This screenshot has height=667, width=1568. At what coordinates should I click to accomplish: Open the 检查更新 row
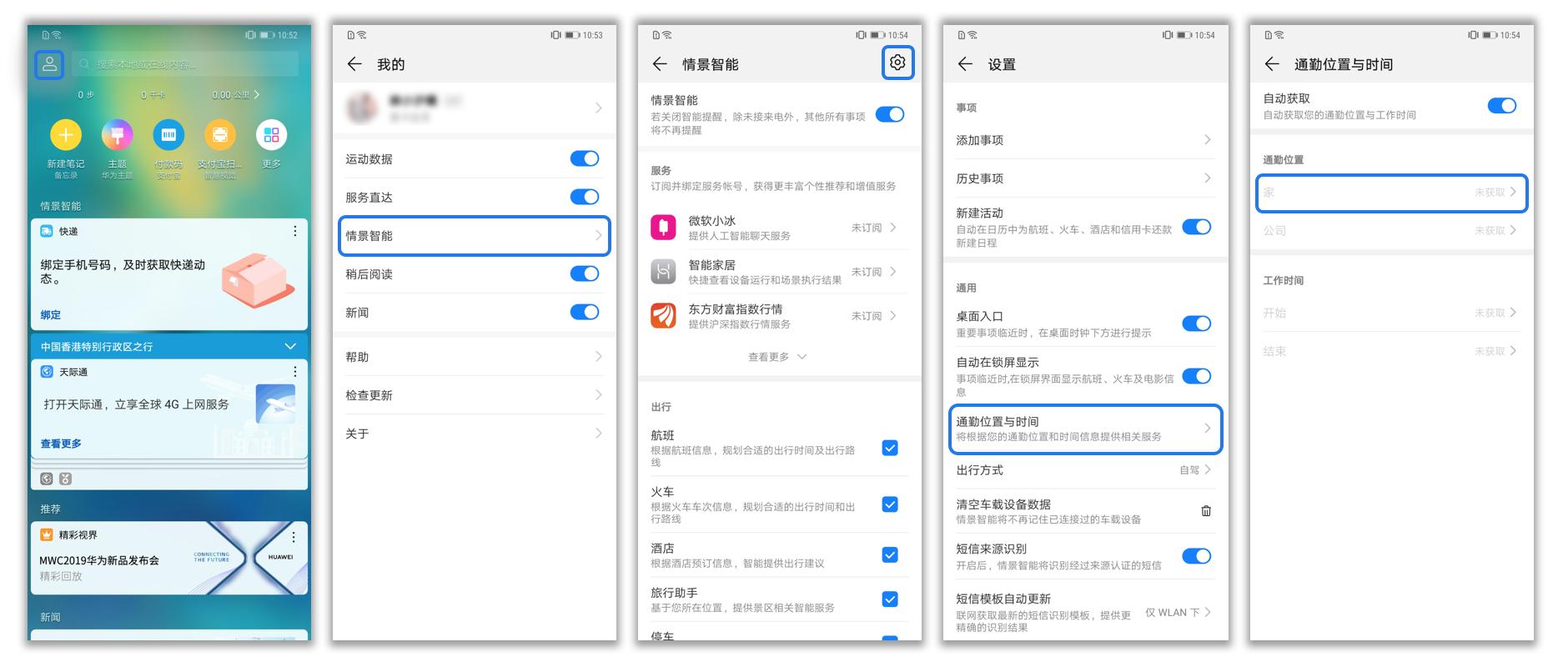pyautogui.click(x=474, y=395)
